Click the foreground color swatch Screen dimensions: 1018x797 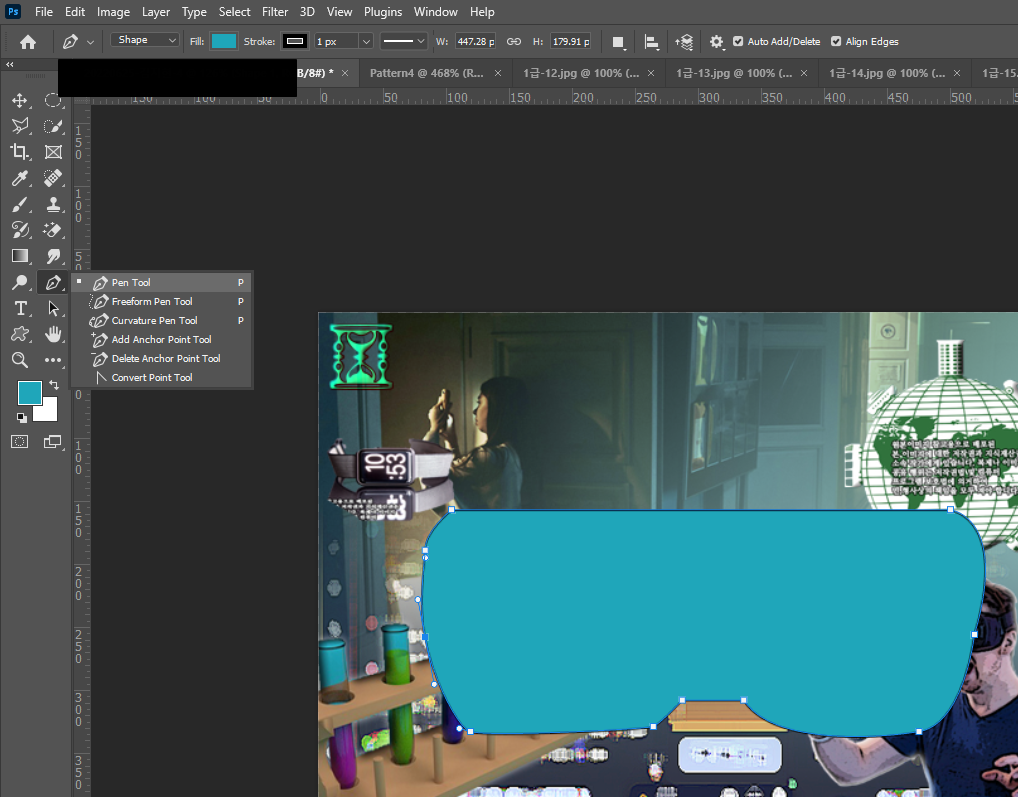(30, 393)
